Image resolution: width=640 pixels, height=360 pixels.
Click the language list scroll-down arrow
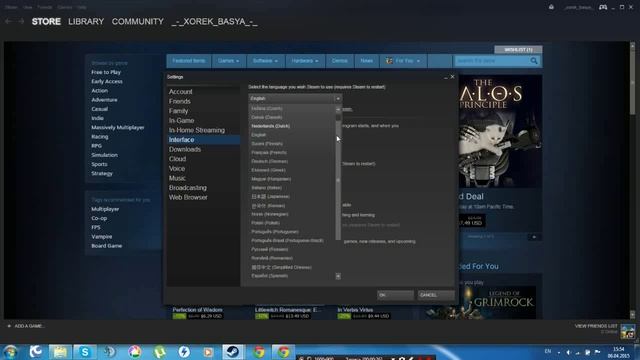[338, 276]
